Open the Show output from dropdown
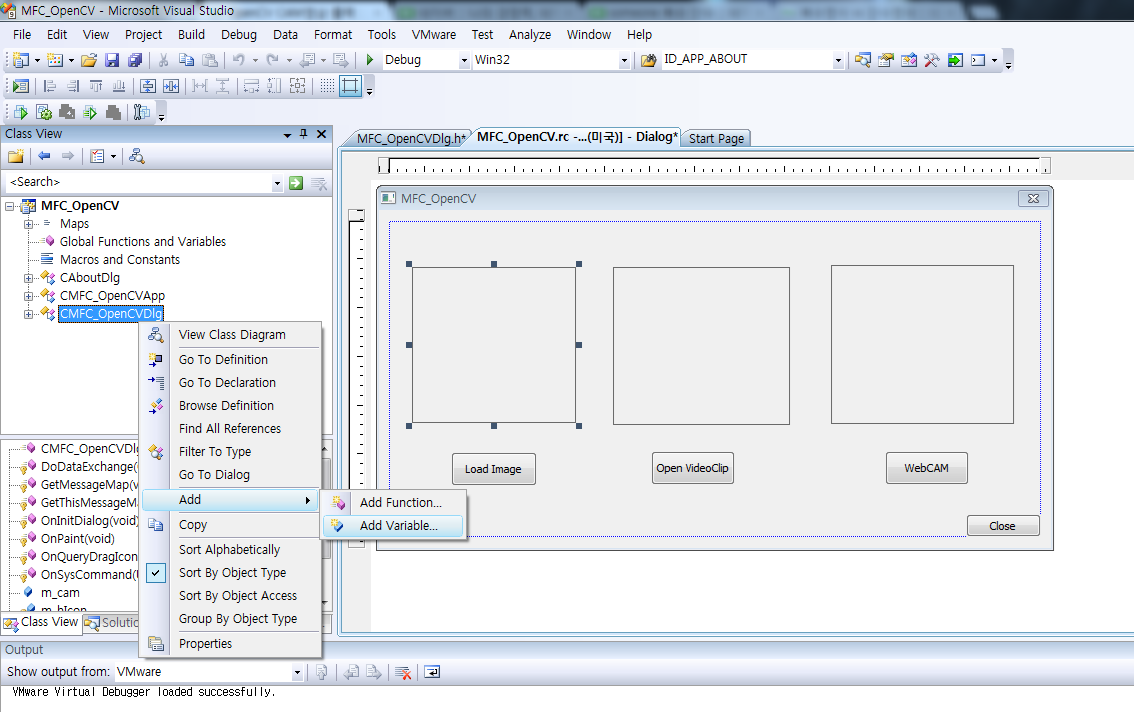 point(297,671)
